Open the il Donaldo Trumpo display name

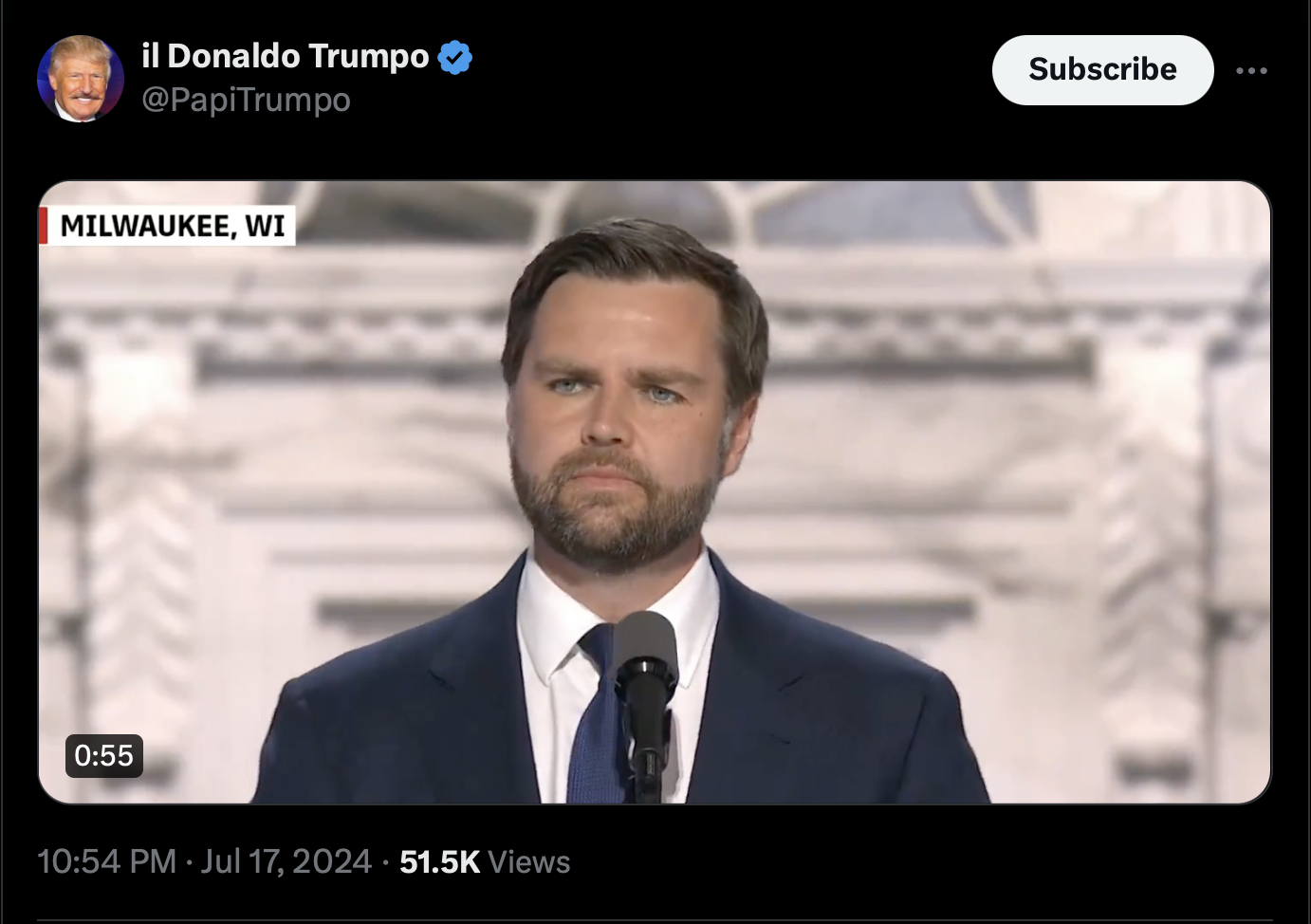click(286, 56)
